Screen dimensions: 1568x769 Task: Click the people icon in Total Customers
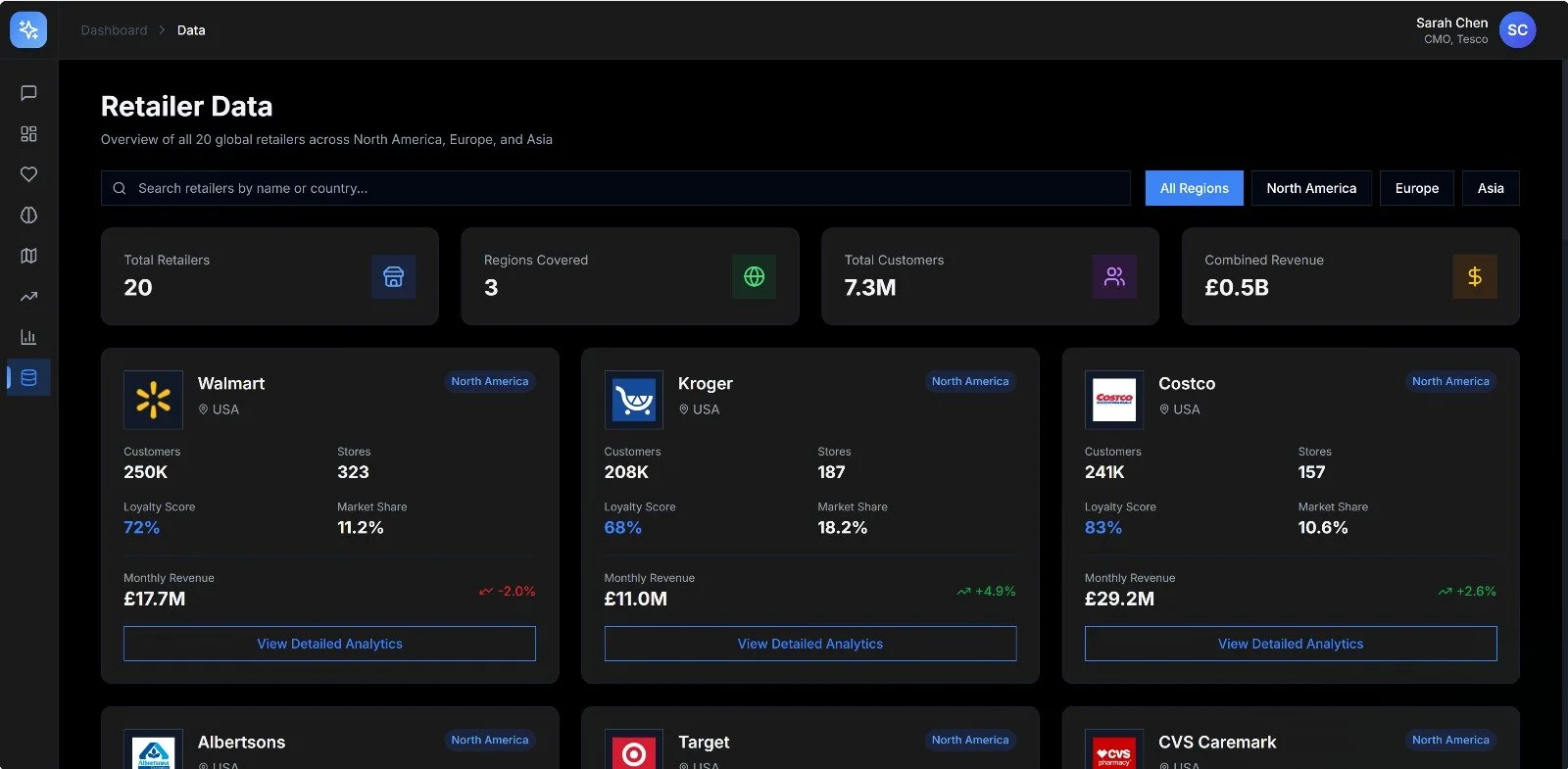1114,276
